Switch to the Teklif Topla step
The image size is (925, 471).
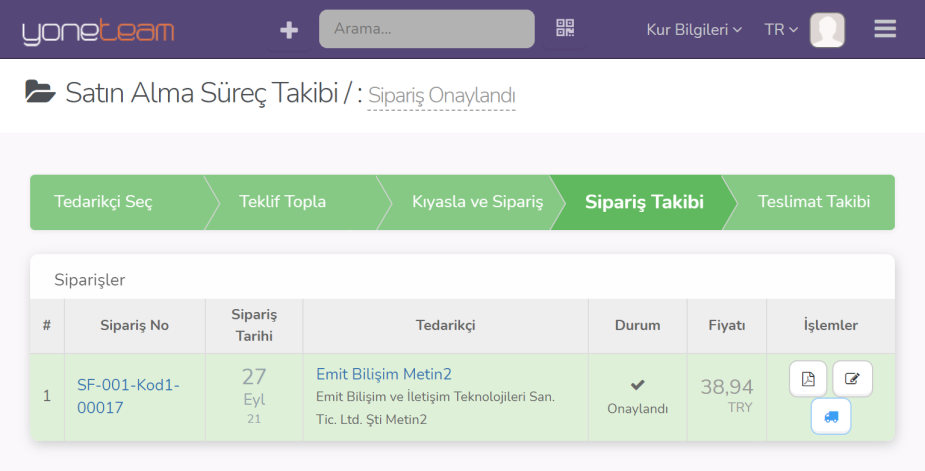pyautogui.click(x=283, y=202)
